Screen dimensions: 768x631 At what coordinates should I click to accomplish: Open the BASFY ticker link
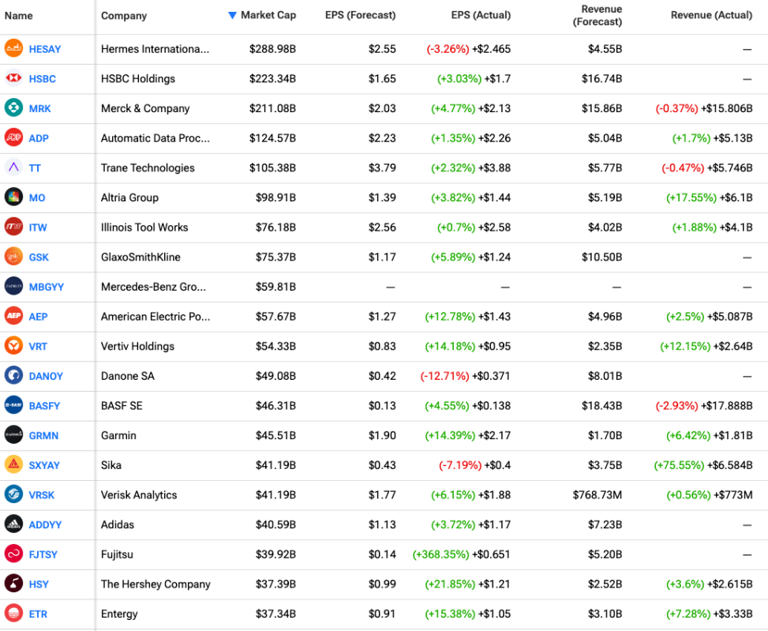pos(45,406)
